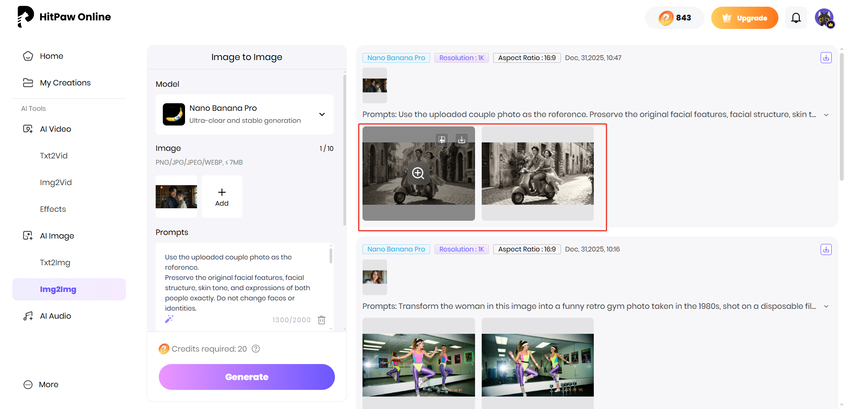Download all results from first generation
The width and height of the screenshot is (854, 409).
826,58
